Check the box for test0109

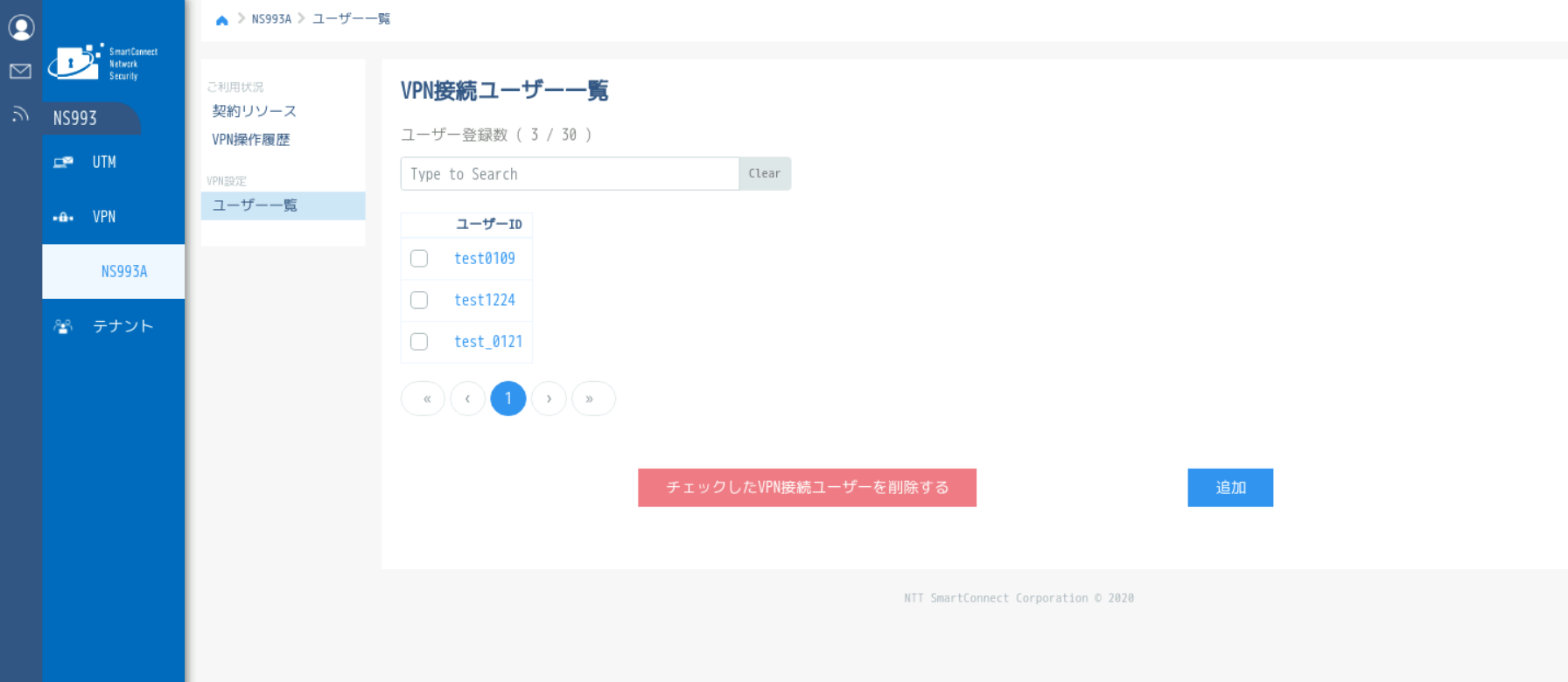click(x=419, y=258)
